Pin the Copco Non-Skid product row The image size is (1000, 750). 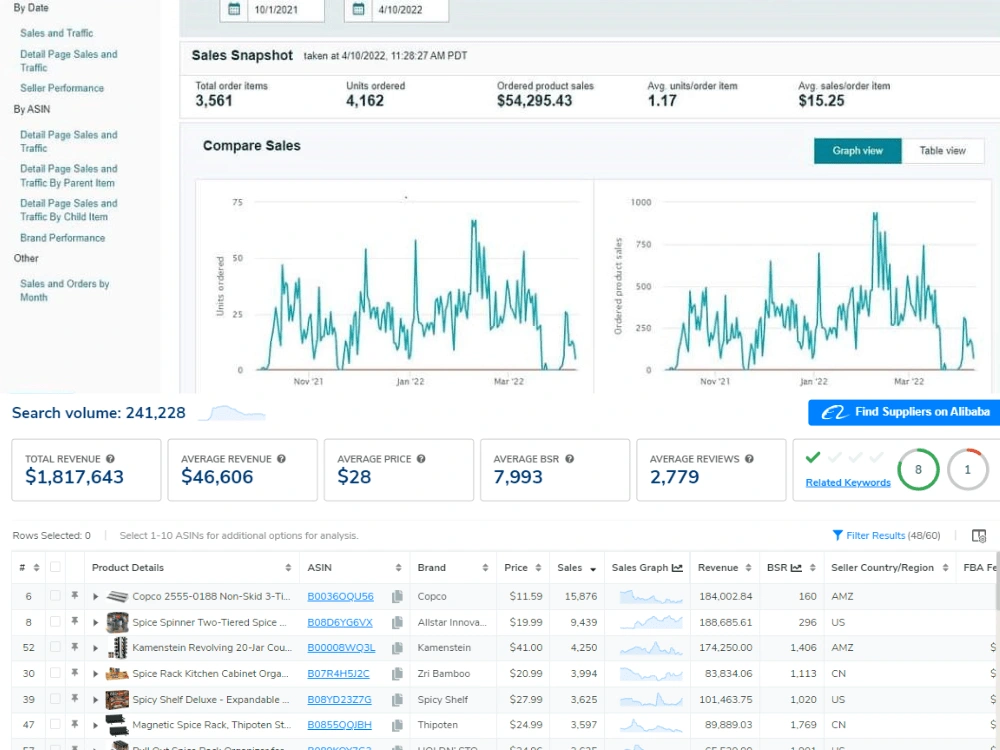click(x=75, y=596)
